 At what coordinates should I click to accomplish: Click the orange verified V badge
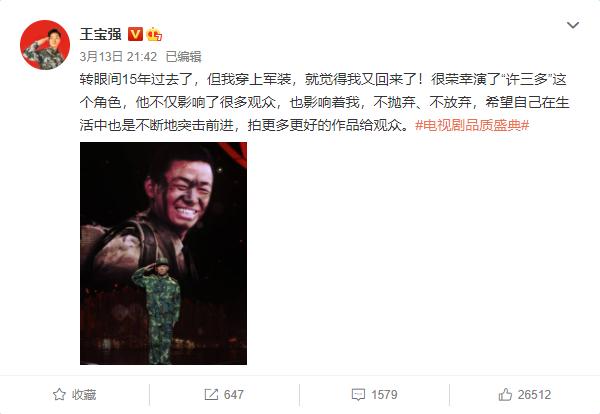(135, 34)
